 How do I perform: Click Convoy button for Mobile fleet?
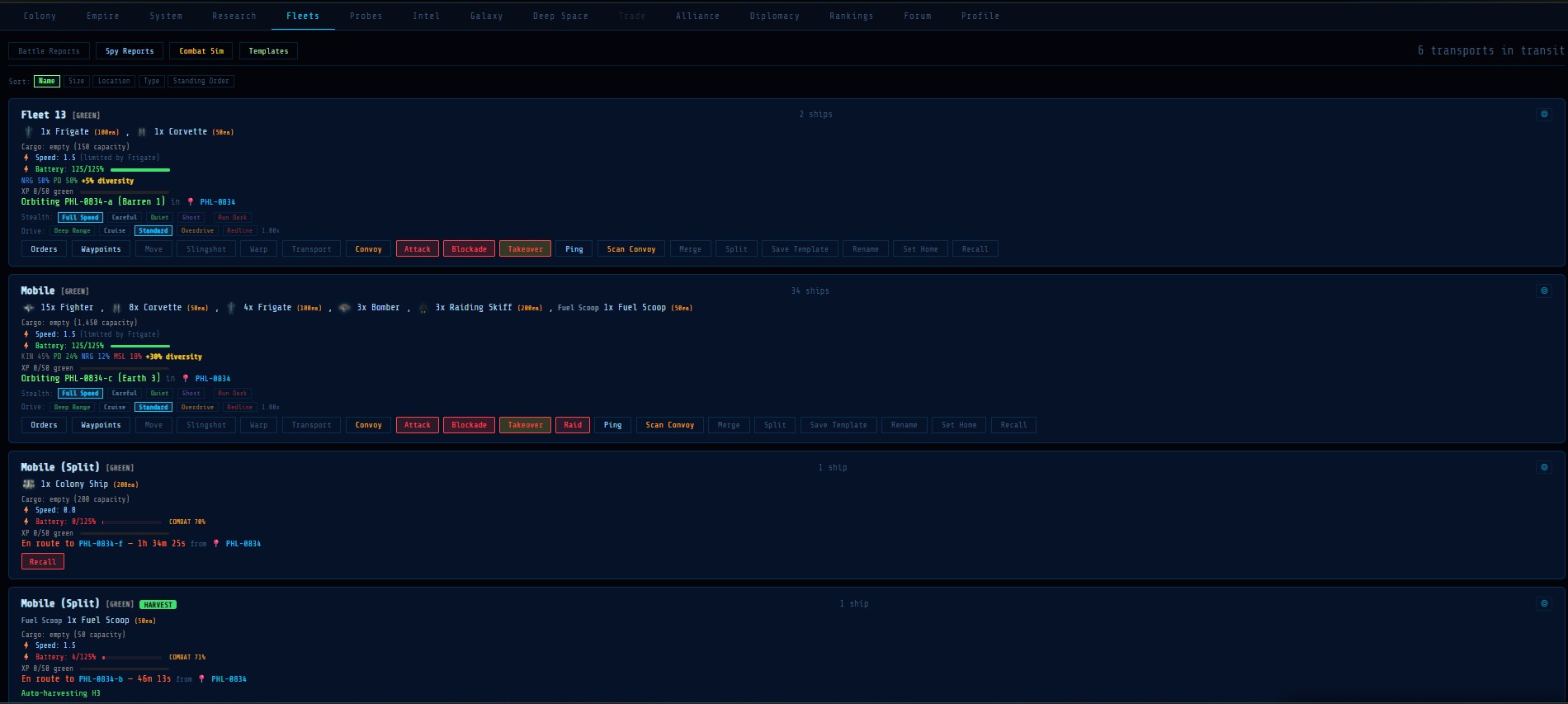[x=369, y=425]
